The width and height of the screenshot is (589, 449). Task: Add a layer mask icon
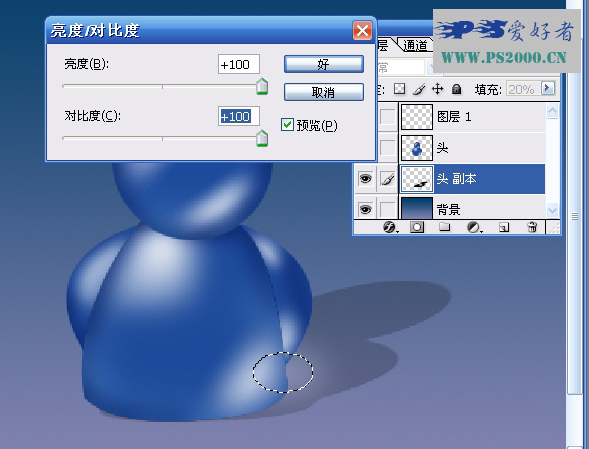point(417,227)
